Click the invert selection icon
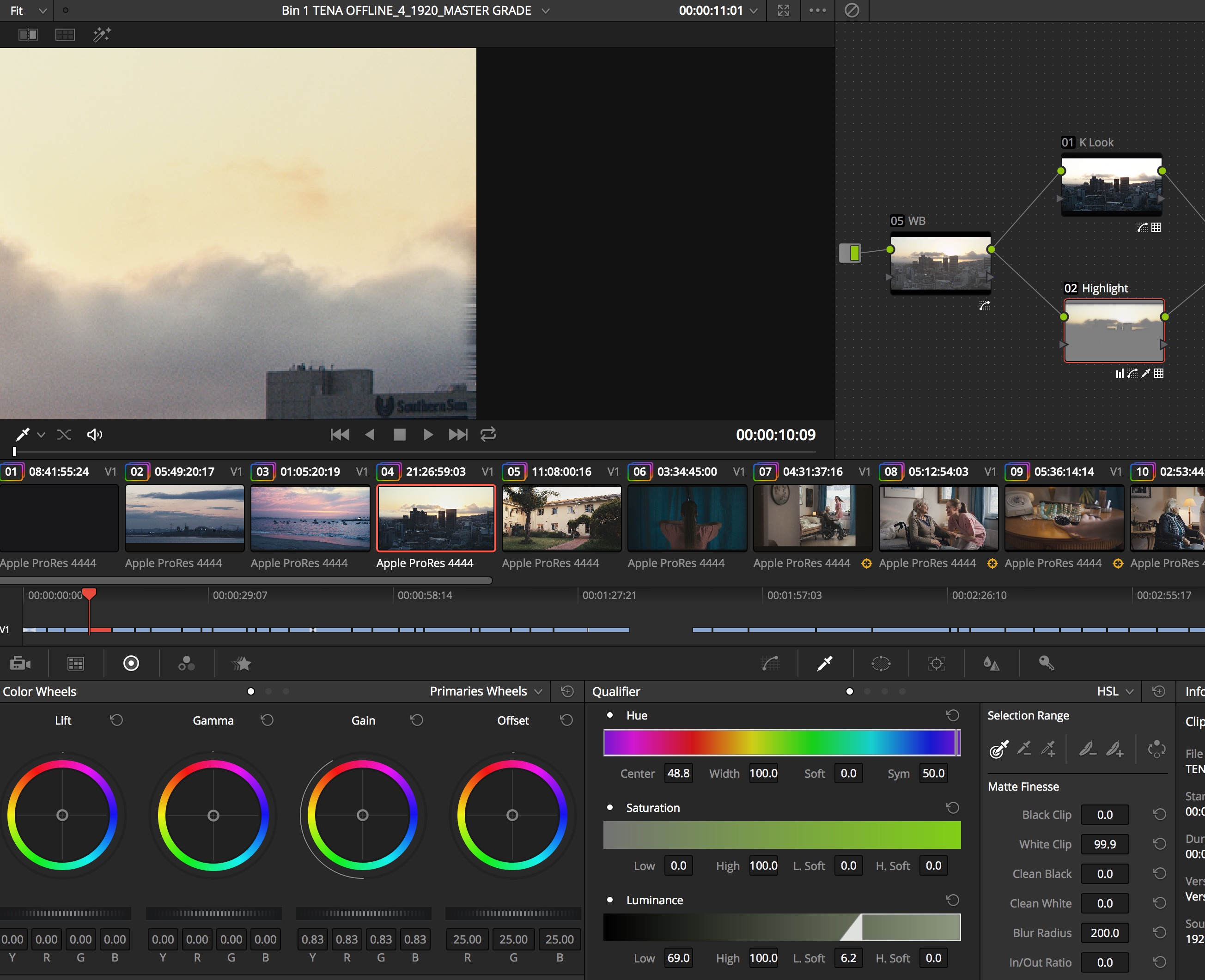 (x=1156, y=749)
